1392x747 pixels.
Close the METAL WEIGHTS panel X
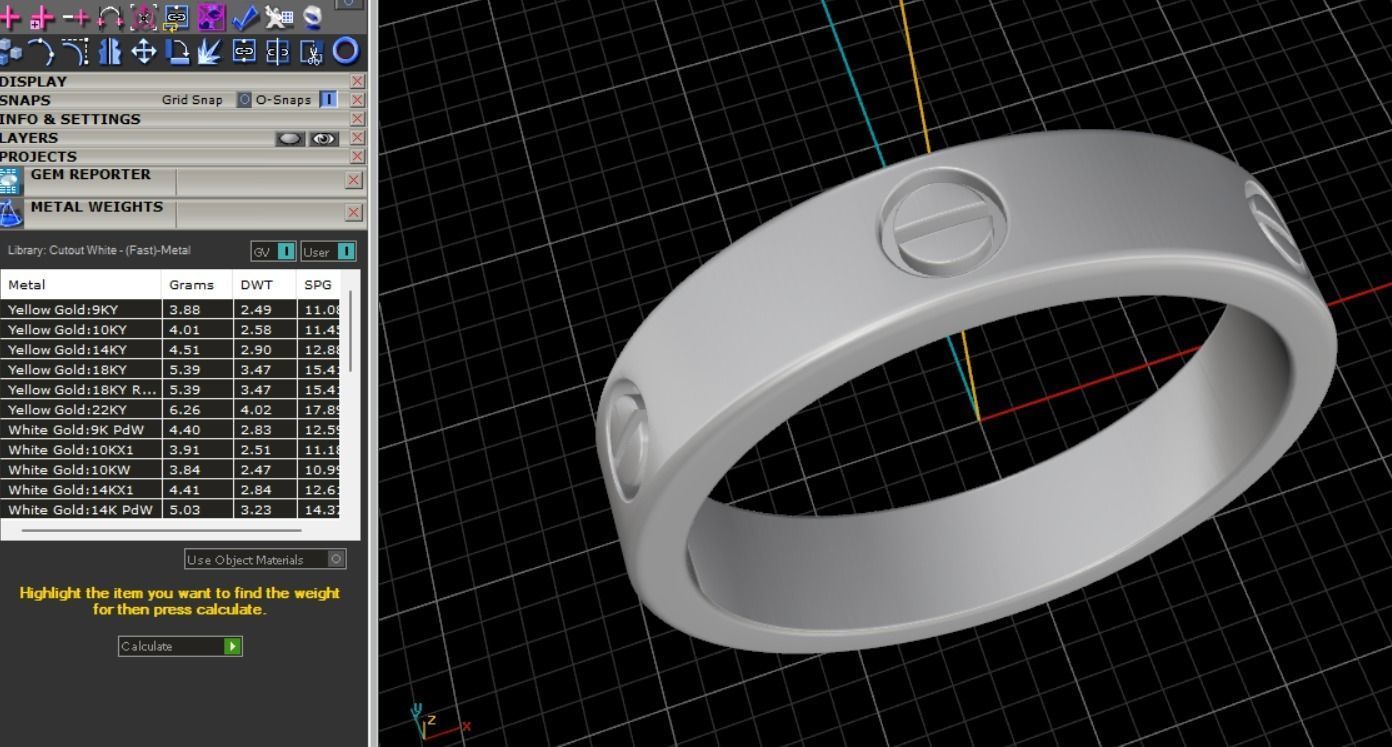(353, 212)
